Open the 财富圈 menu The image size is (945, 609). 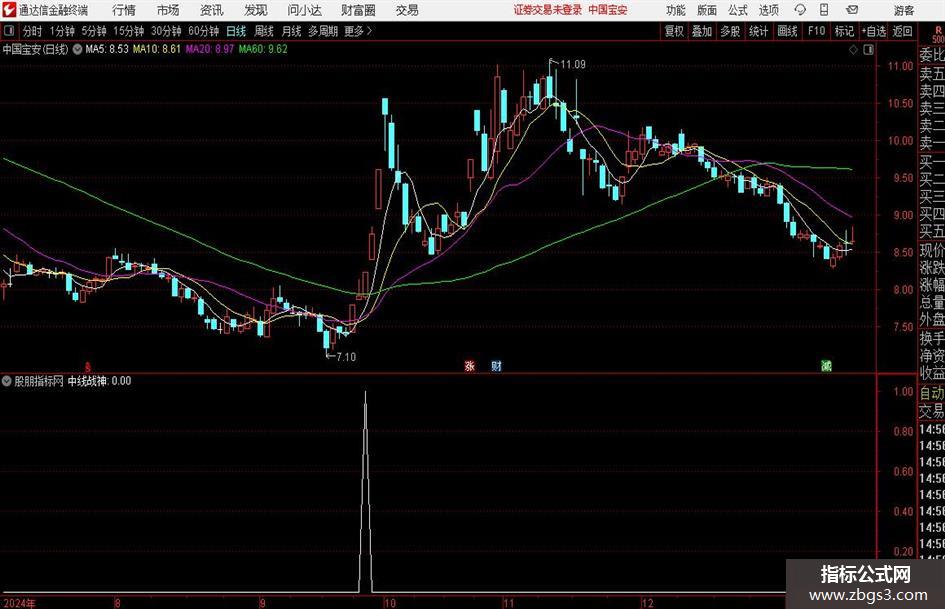[x=358, y=10]
